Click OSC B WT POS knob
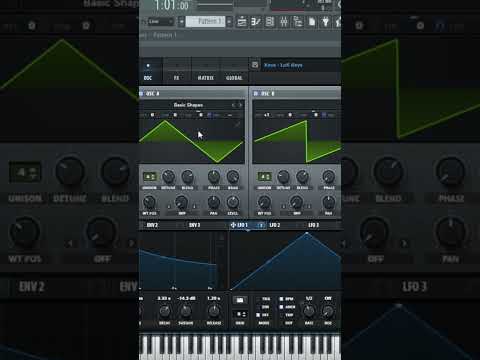 pos(264,202)
